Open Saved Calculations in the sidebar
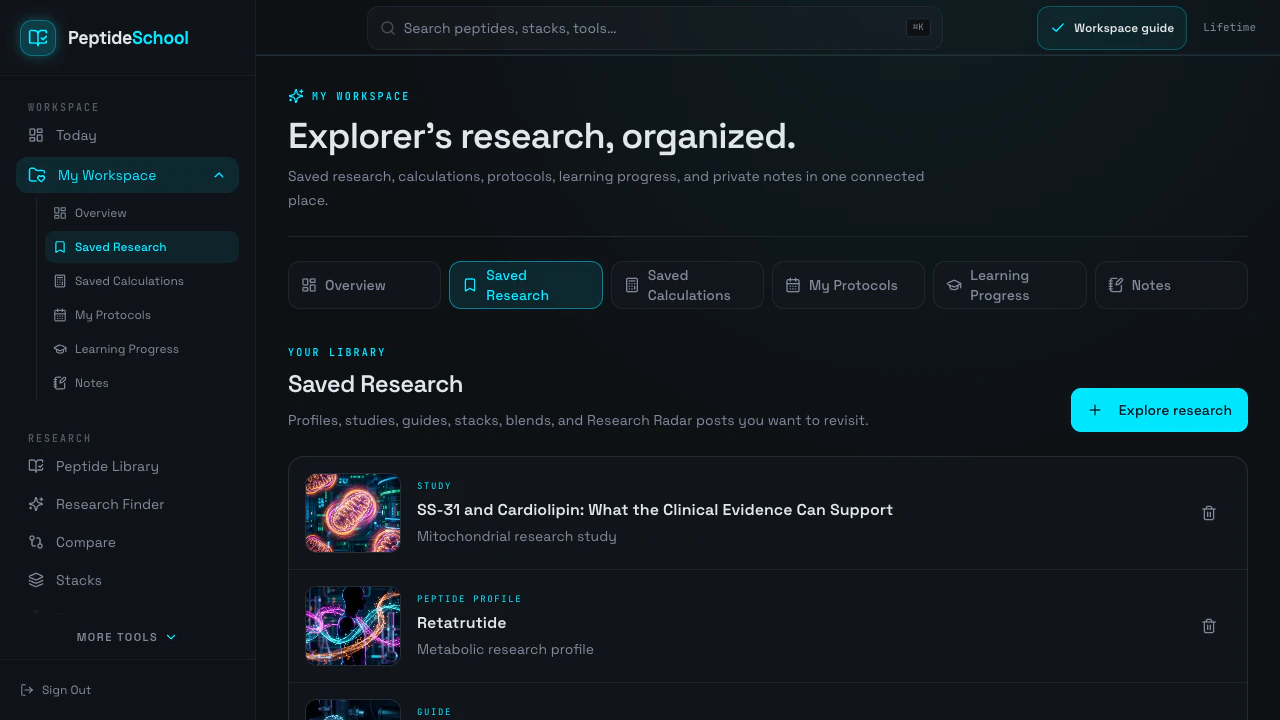The height and width of the screenshot is (720, 1280). coord(142,281)
